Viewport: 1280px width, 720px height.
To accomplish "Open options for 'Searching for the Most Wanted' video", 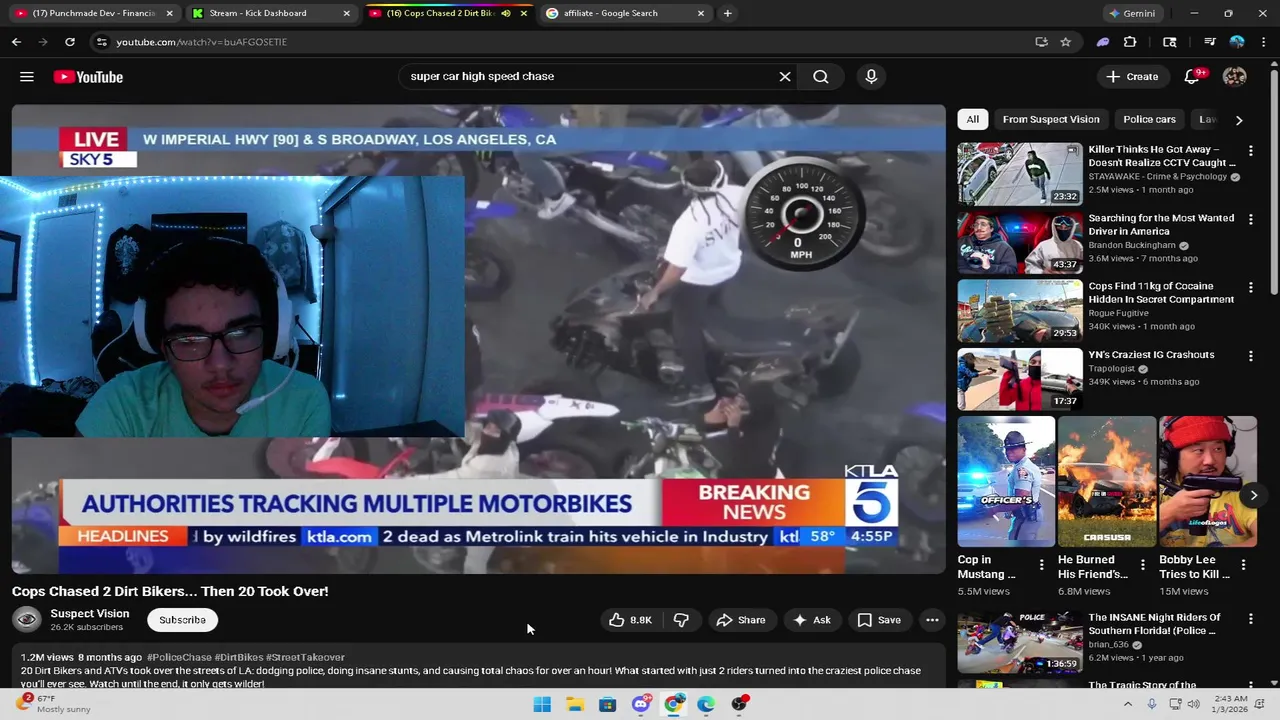I will pos(1250,219).
